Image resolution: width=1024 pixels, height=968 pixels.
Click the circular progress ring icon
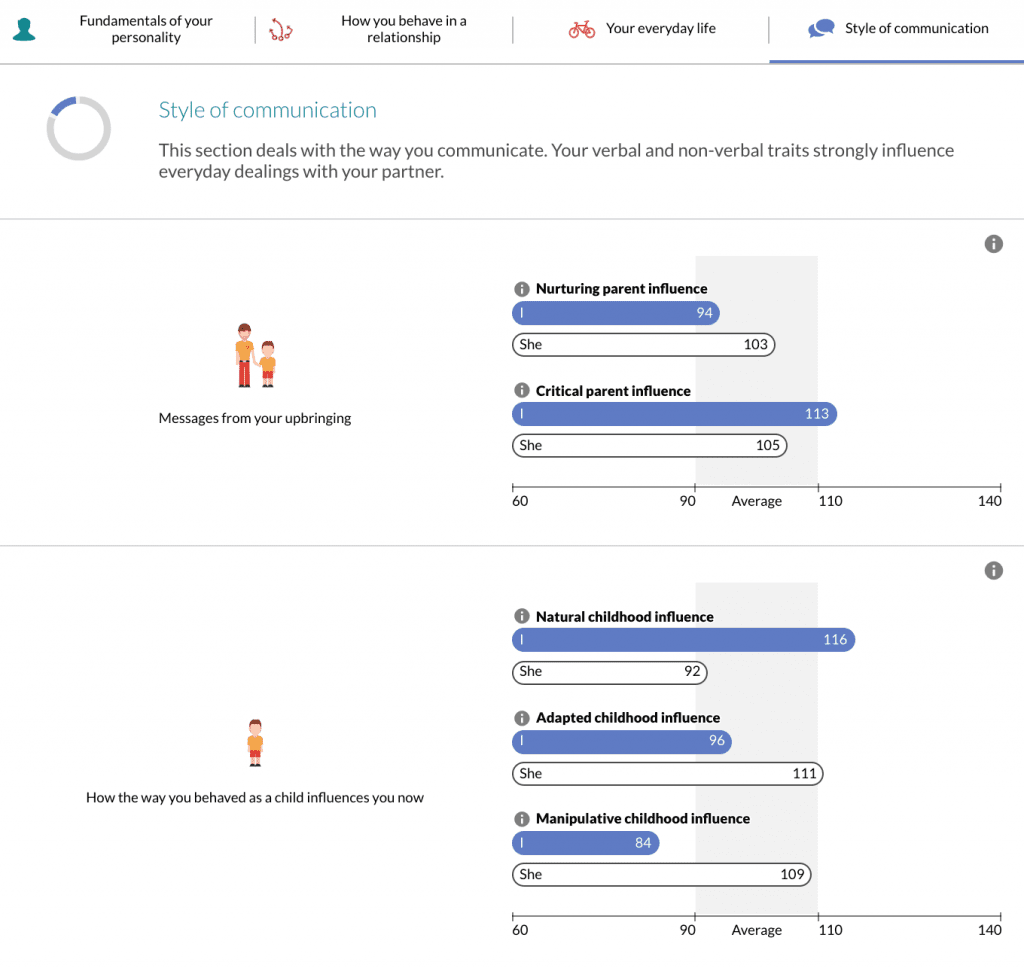[78, 128]
